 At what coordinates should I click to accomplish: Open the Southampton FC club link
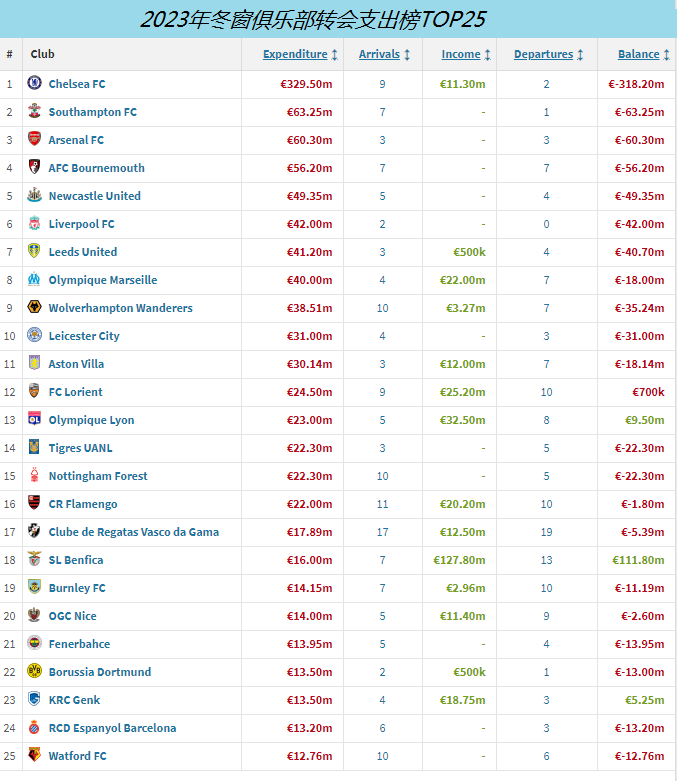click(x=93, y=112)
